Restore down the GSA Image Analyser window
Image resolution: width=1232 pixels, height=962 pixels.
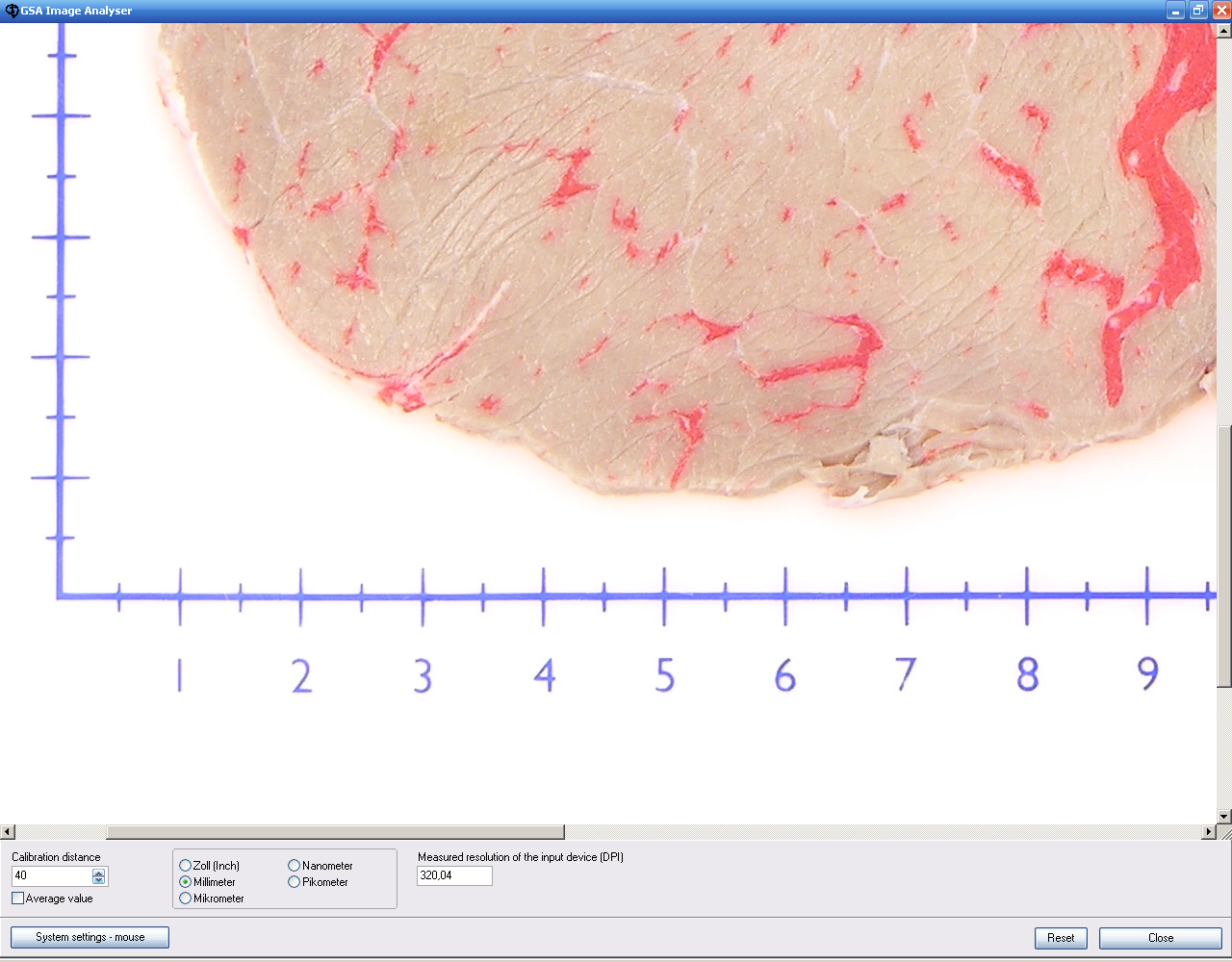1198,11
